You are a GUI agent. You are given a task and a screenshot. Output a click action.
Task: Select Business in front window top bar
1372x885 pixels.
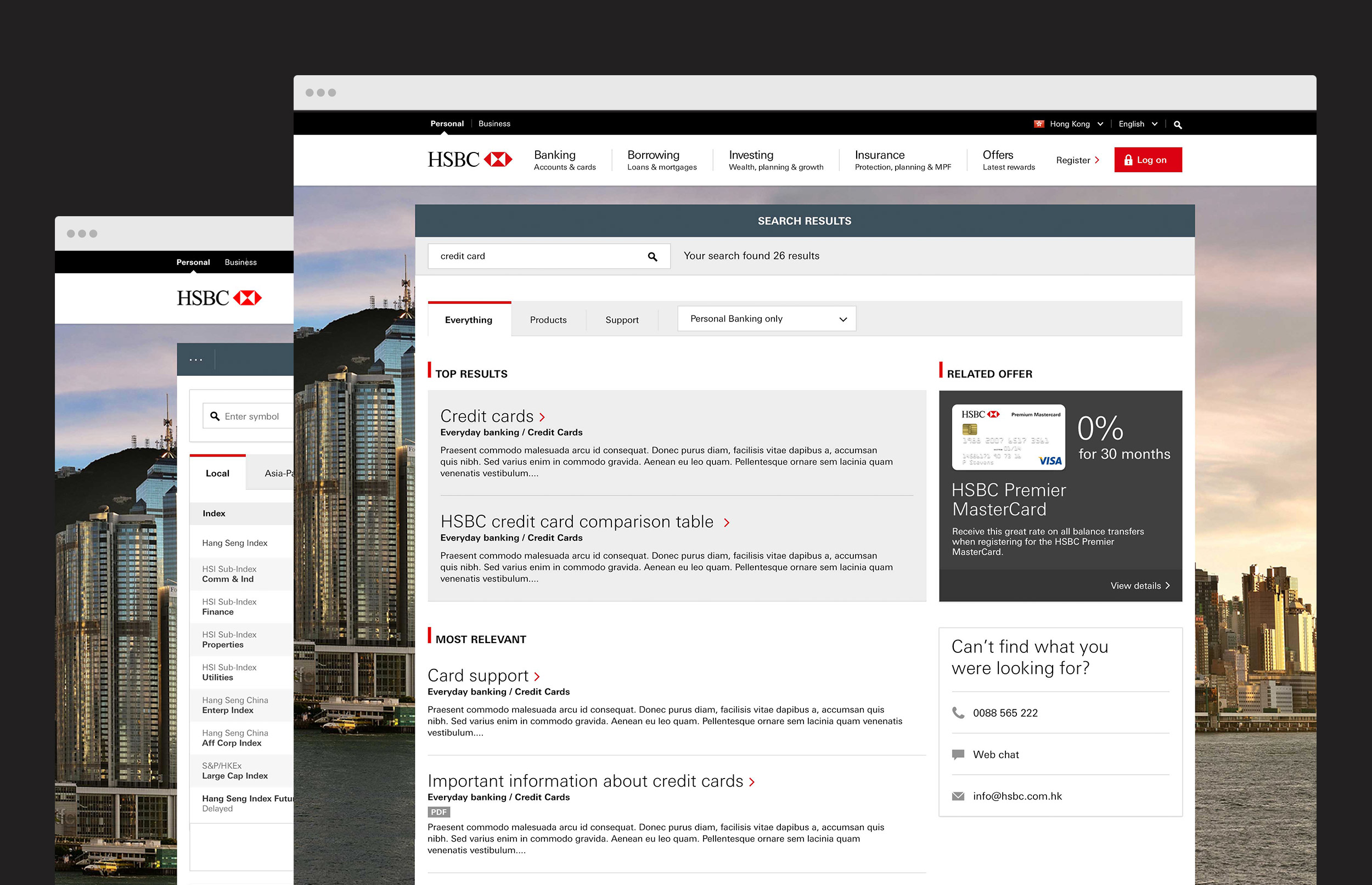[x=494, y=123]
